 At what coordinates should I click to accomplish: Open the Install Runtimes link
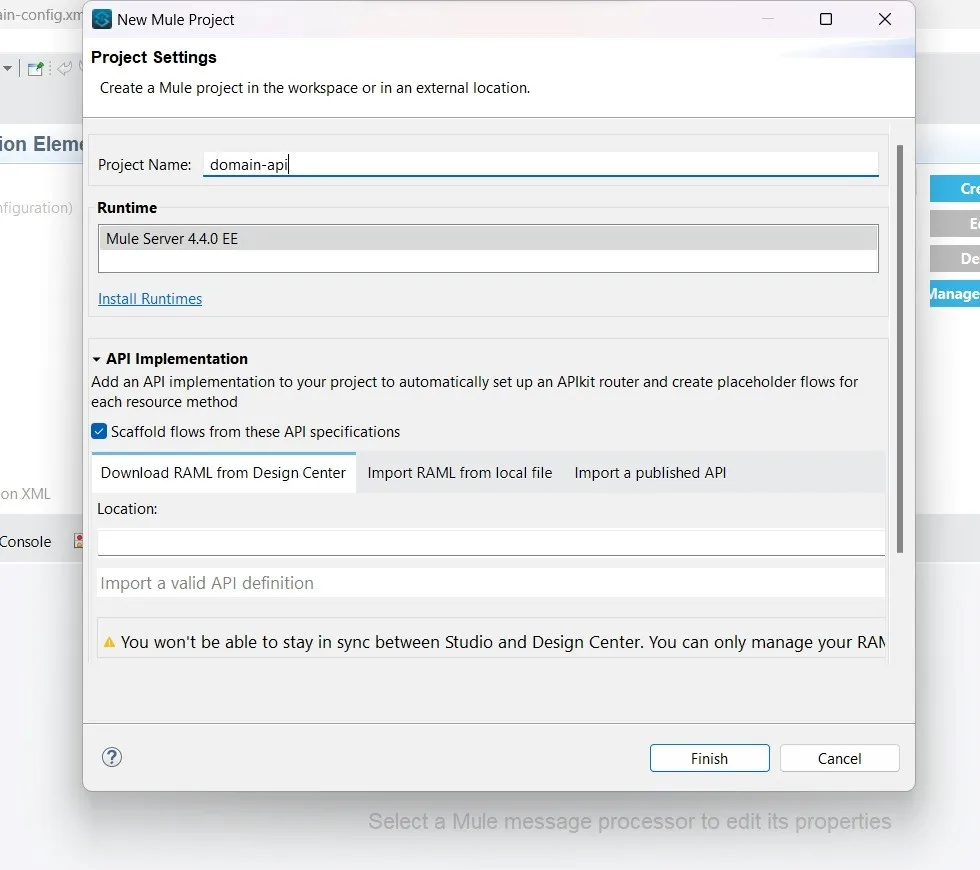point(150,299)
